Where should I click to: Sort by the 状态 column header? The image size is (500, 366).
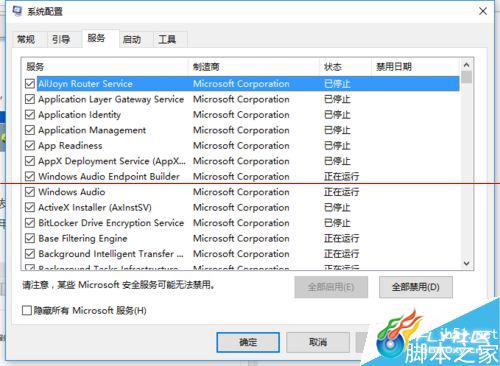click(345, 67)
